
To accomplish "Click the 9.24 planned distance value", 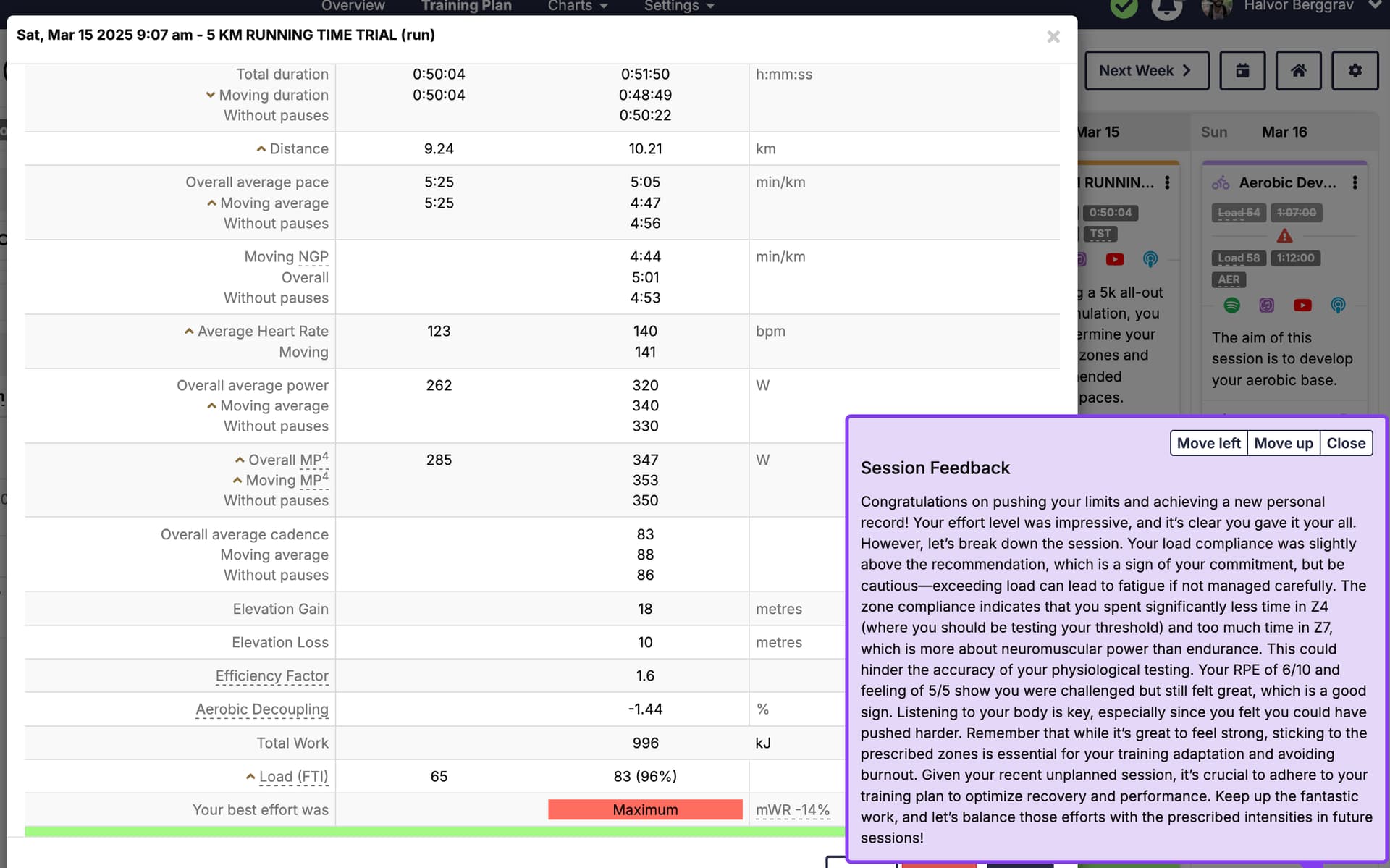I will coord(439,148).
